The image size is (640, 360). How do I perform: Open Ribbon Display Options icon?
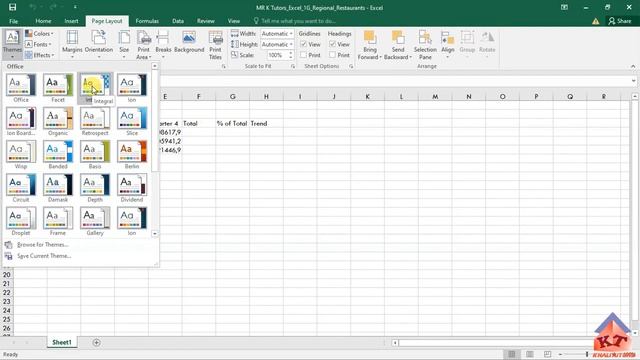click(564, 7)
